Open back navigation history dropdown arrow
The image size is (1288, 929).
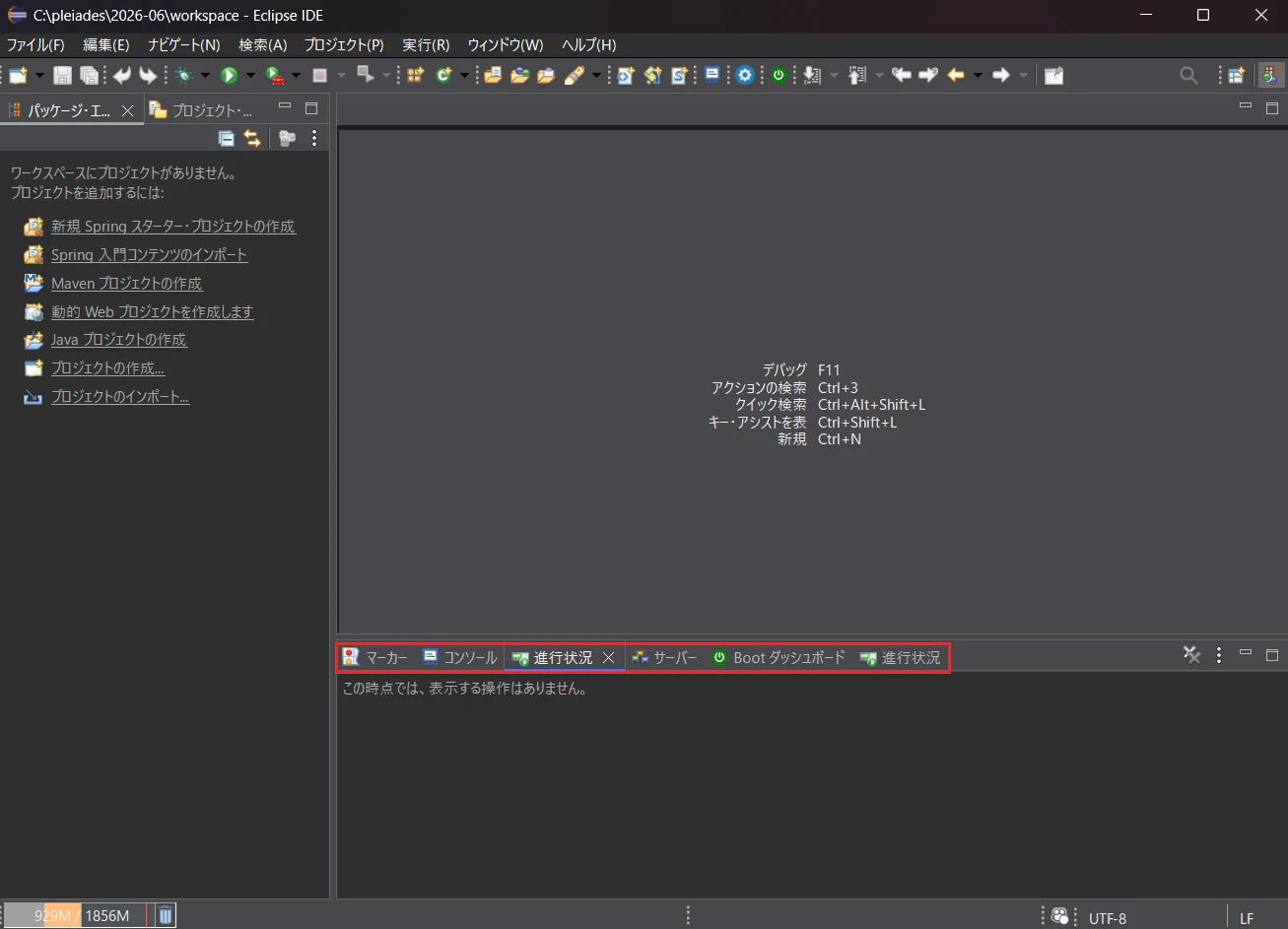tap(978, 76)
